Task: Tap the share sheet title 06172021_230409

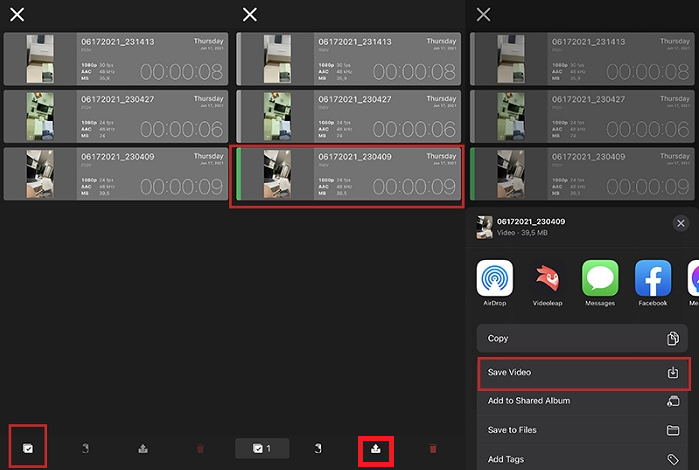Action: pyautogui.click(x=531, y=222)
